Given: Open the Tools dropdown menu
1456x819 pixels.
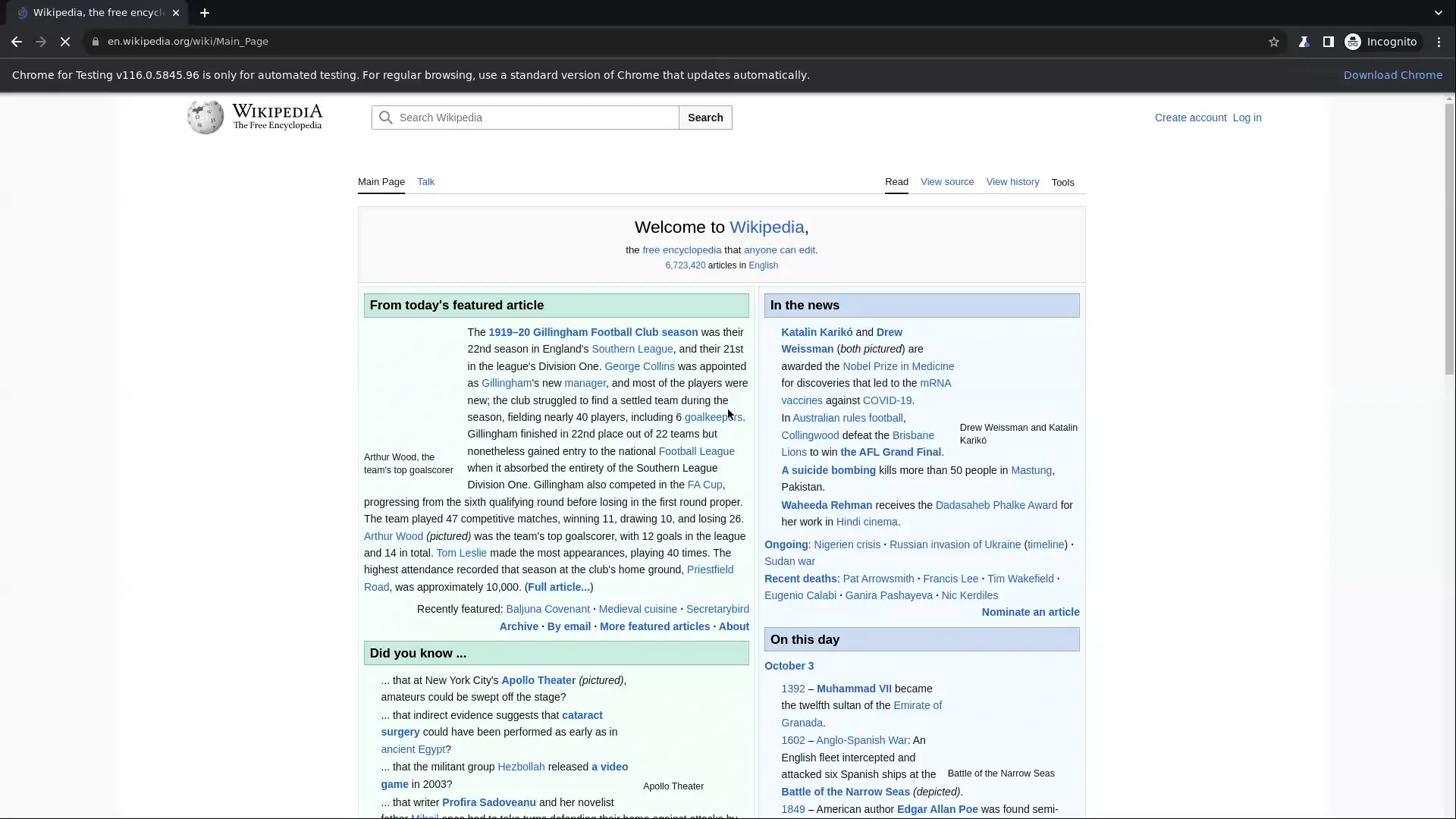Looking at the screenshot, I should click(x=1062, y=183).
